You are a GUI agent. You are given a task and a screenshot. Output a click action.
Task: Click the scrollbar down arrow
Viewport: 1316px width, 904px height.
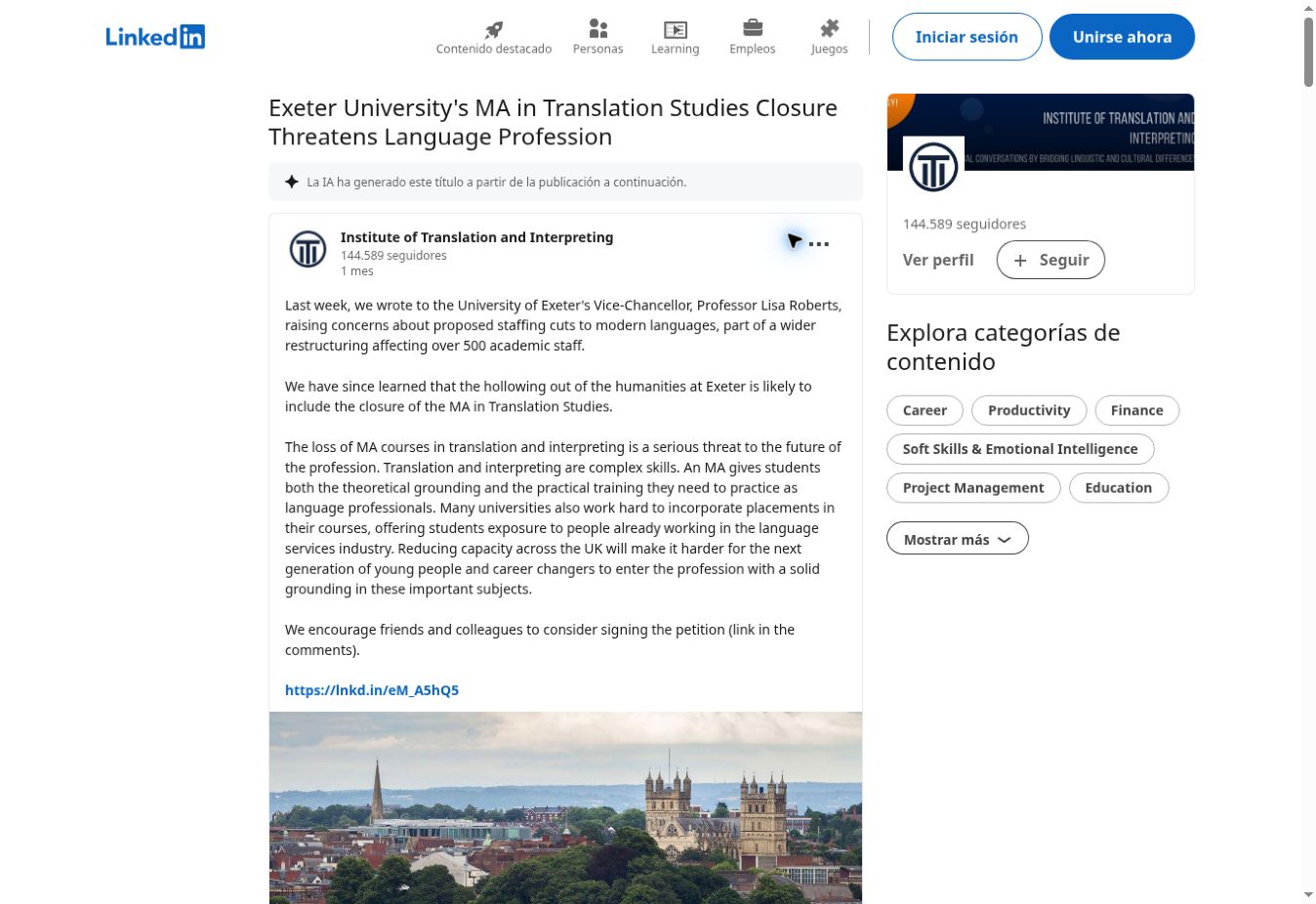point(1308,895)
